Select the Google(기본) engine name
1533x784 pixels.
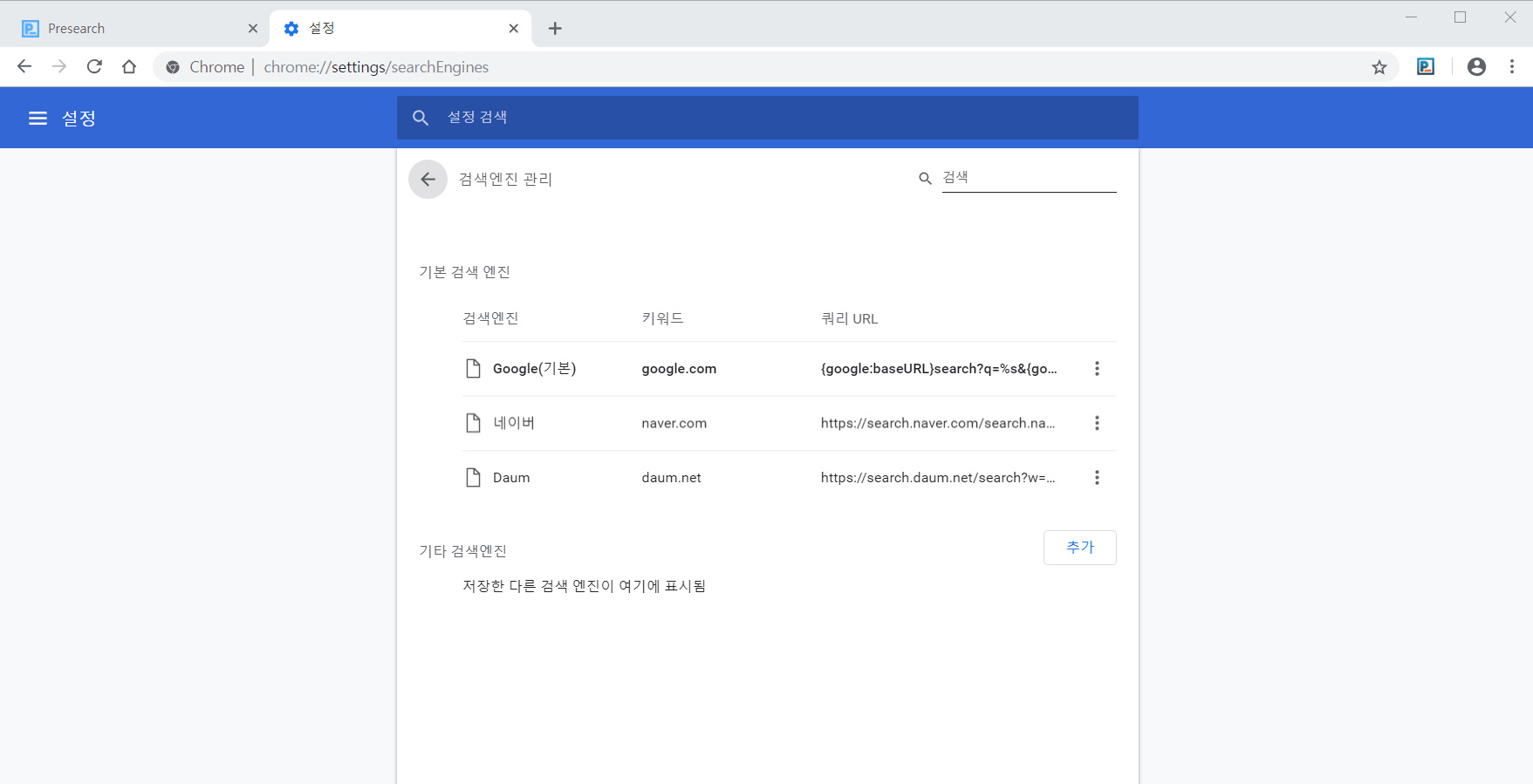click(x=535, y=369)
